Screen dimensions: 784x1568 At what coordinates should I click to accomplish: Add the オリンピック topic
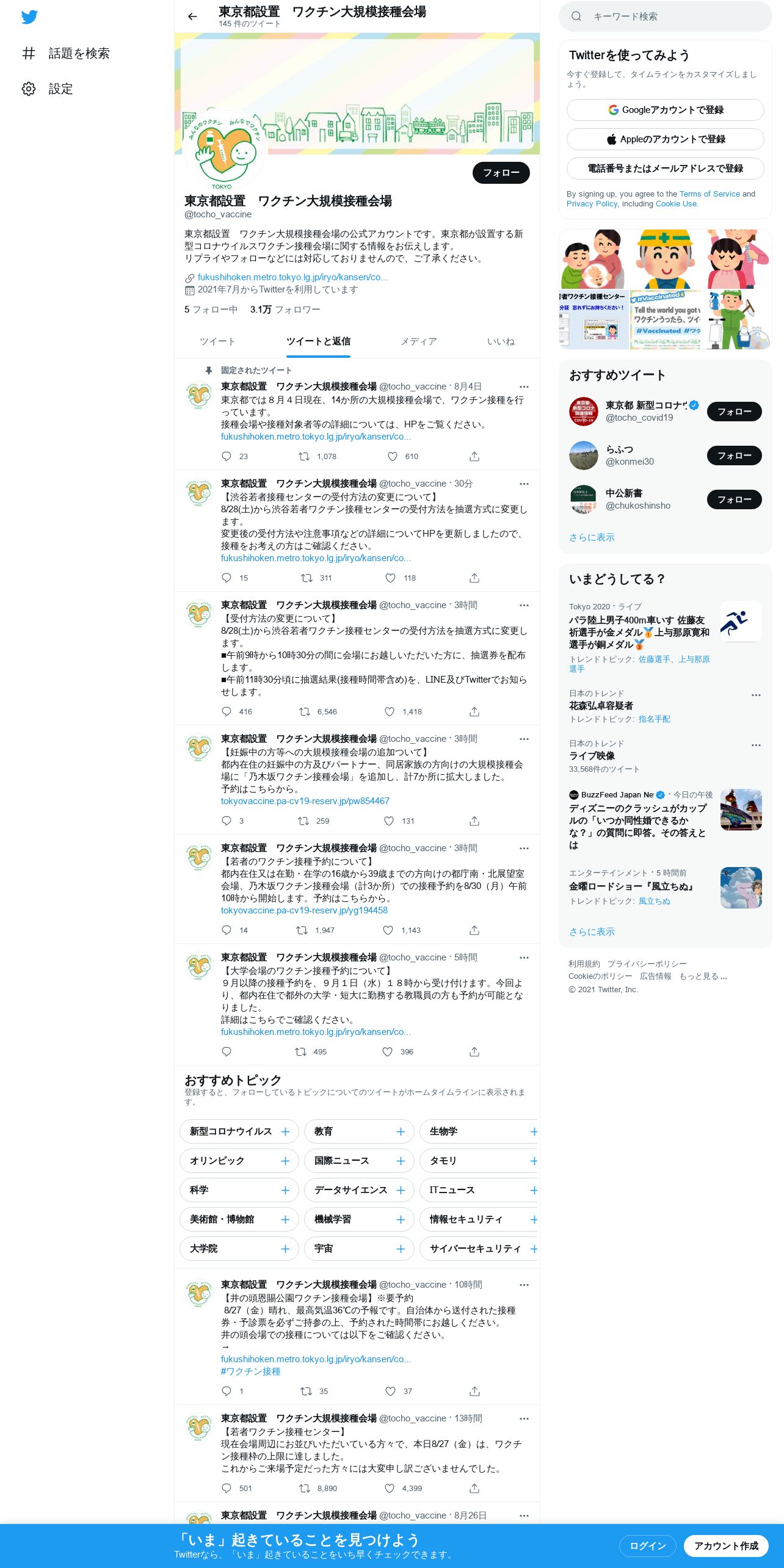point(285,1161)
